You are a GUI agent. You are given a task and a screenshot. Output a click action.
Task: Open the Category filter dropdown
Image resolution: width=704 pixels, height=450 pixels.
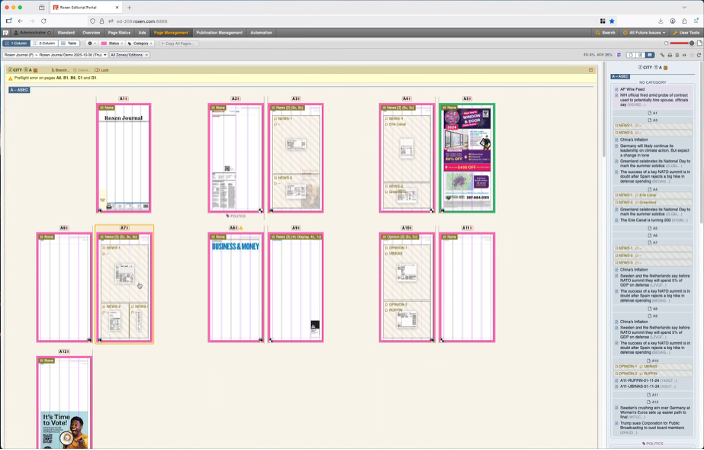[x=140, y=44]
